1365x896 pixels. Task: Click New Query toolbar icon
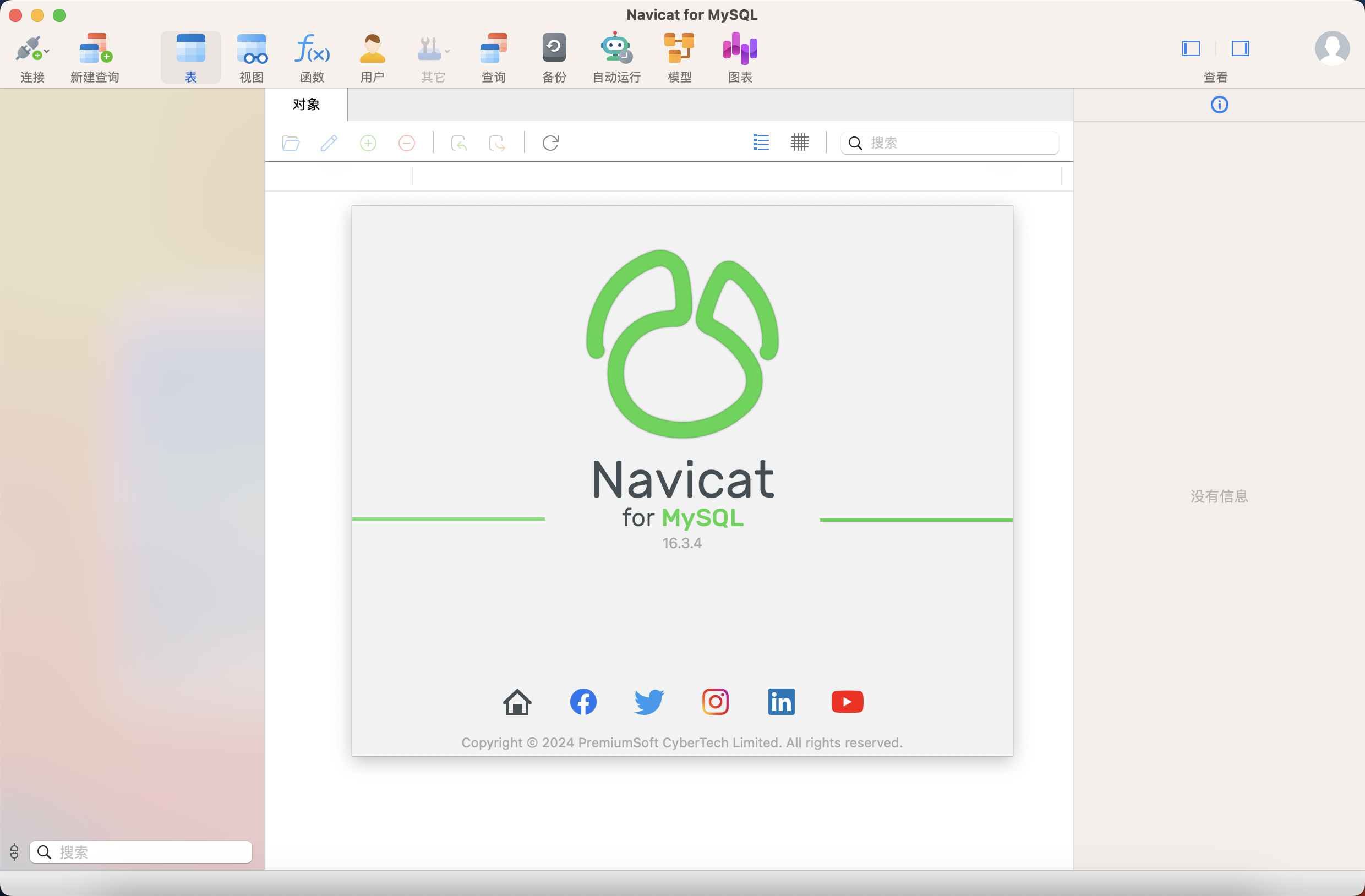(95, 48)
